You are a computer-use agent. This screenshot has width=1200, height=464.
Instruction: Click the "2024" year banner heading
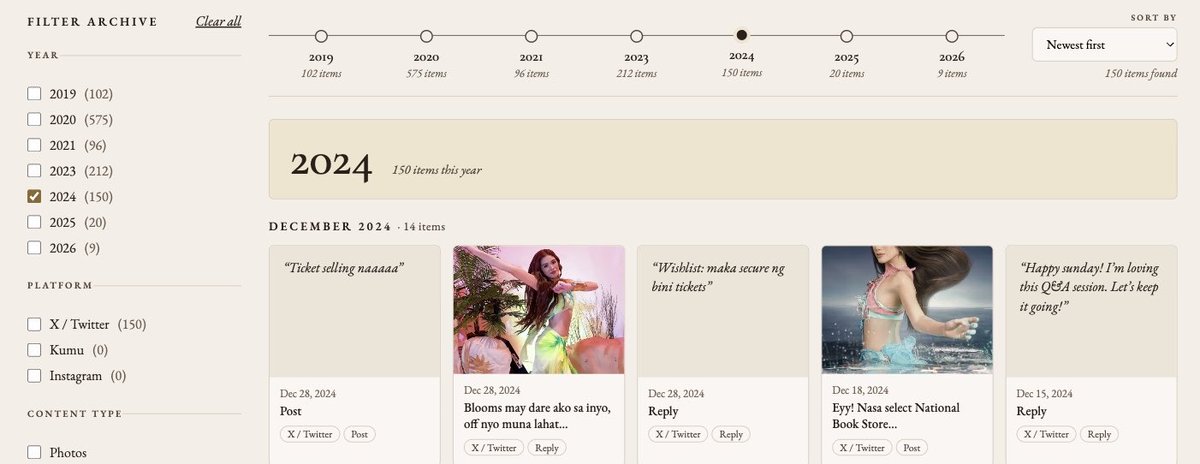[x=331, y=163]
